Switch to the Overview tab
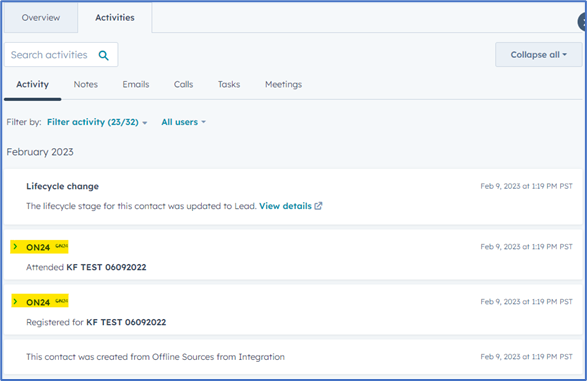587x381 pixels. click(x=41, y=18)
